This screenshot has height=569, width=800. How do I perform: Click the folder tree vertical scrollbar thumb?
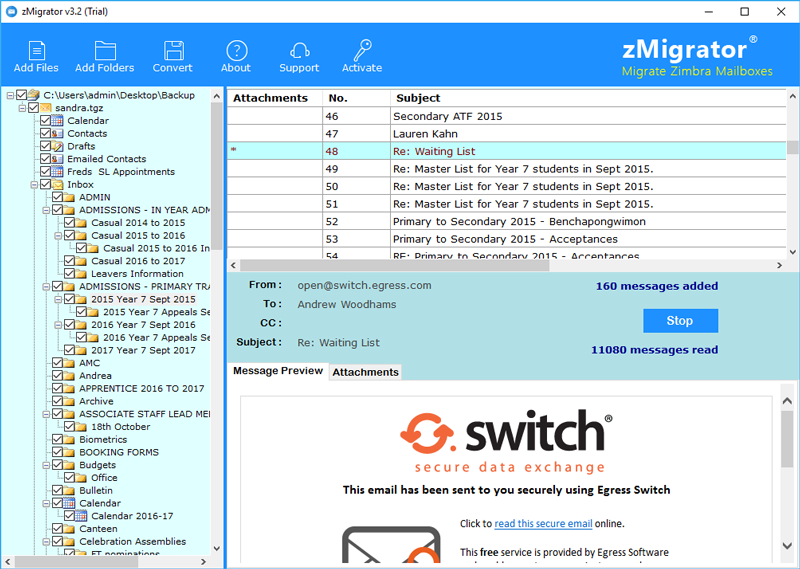coord(217,176)
